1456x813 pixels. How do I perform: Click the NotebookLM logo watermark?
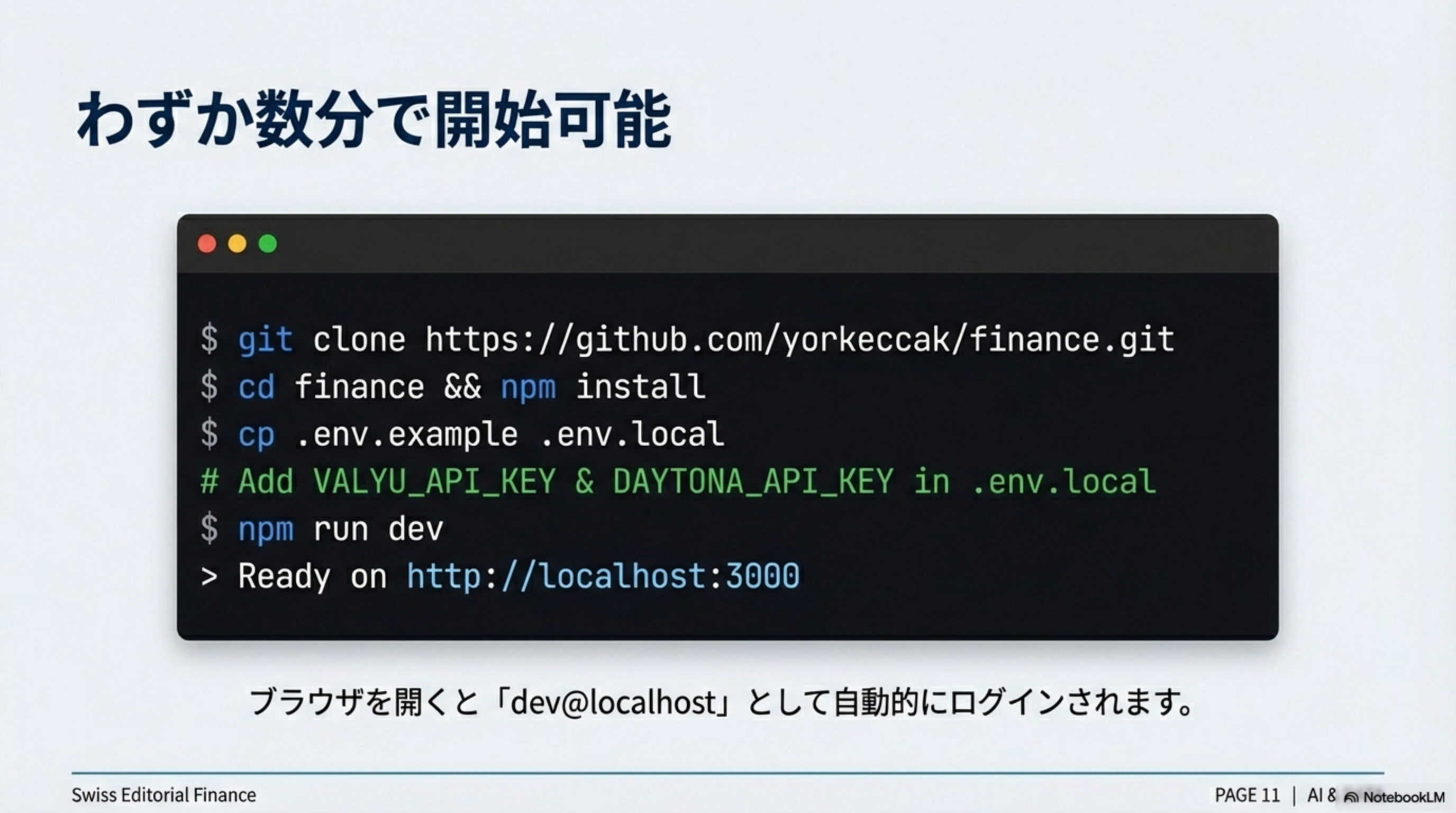click(1394, 797)
